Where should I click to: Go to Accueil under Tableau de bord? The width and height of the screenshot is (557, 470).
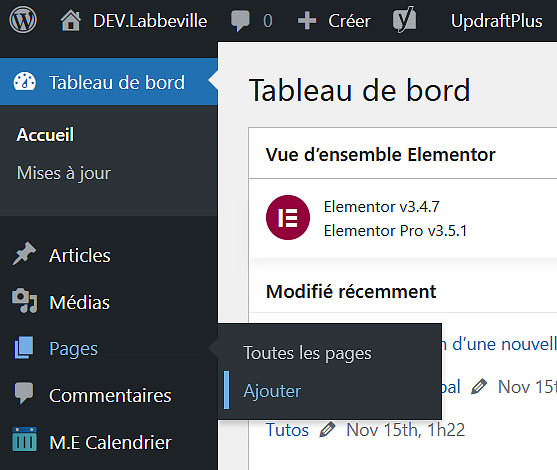coord(45,135)
